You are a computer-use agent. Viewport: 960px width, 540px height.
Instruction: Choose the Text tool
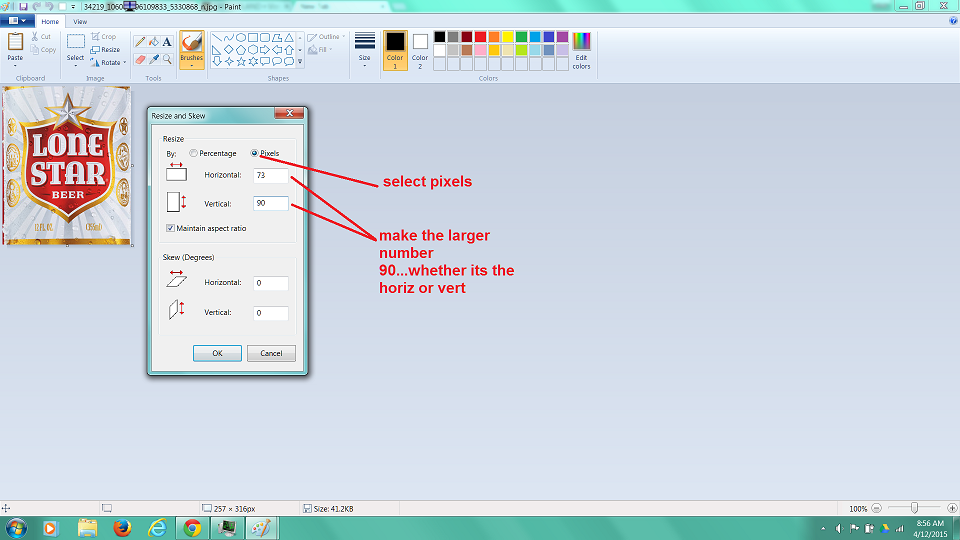[167, 42]
